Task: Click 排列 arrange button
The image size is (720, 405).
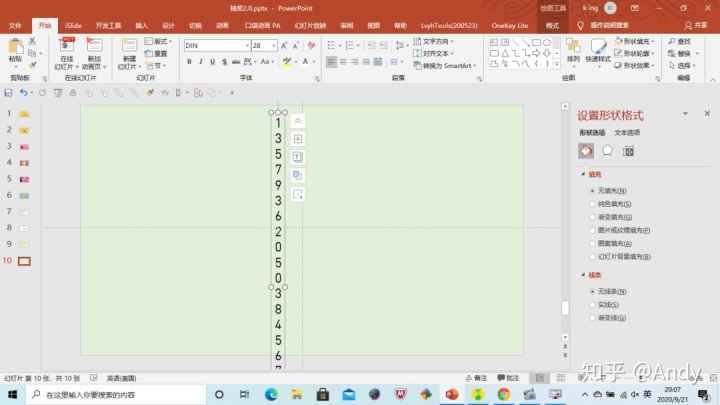Action: tap(573, 51)
